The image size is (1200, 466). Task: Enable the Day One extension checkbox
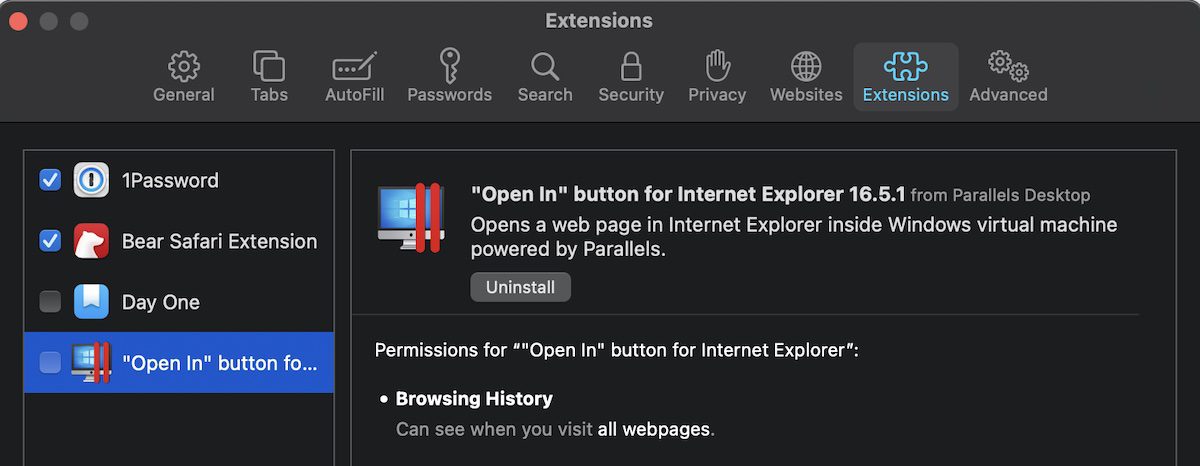pyautogui.click(x=50, y=302)
